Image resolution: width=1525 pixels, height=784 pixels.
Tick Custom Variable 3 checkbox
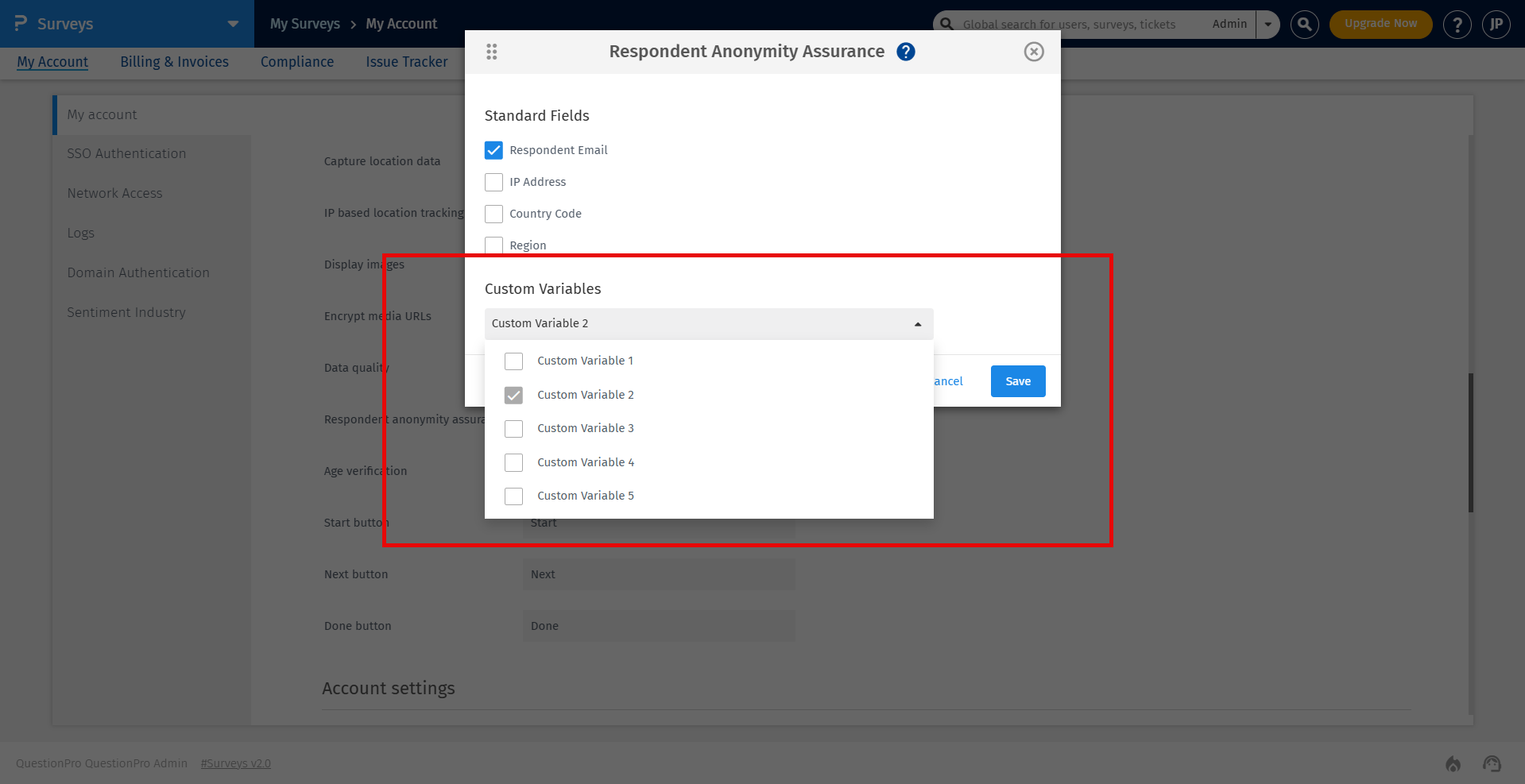[514, 429]
